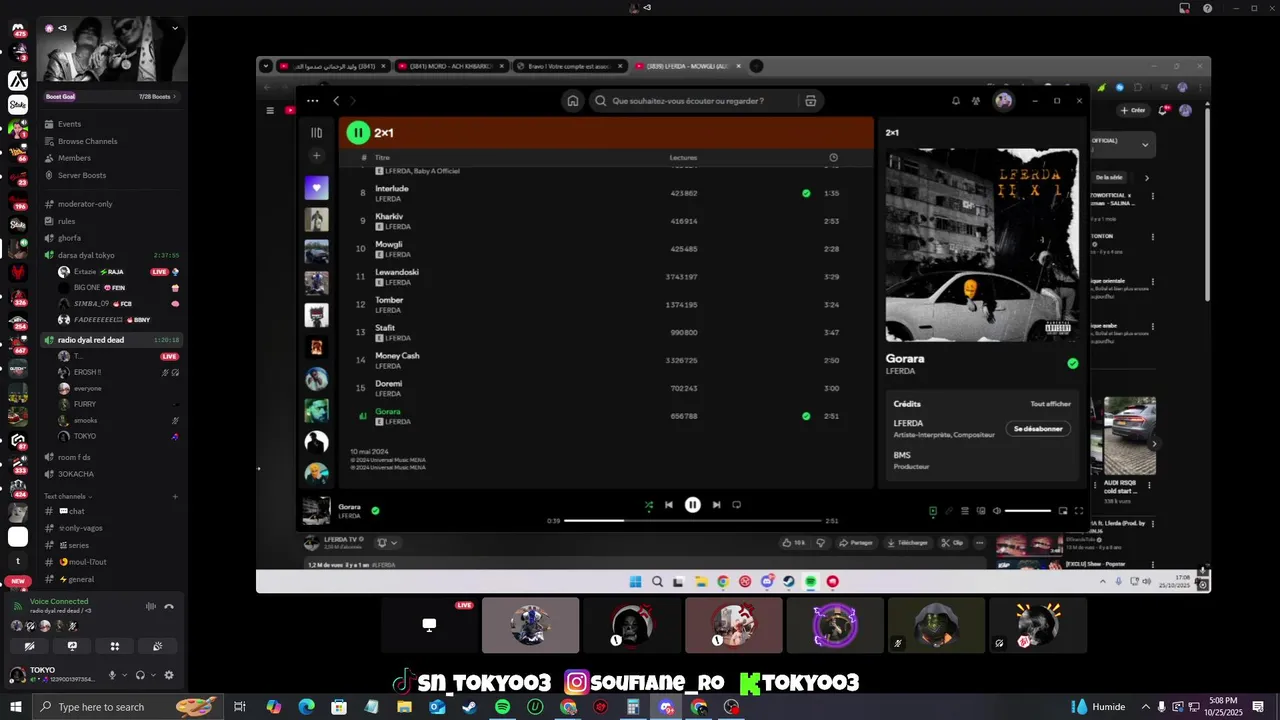Toggle repeat in Spotify player
Screen dimensions: 1280x720
pyautogui.click(x=737, y=505)
